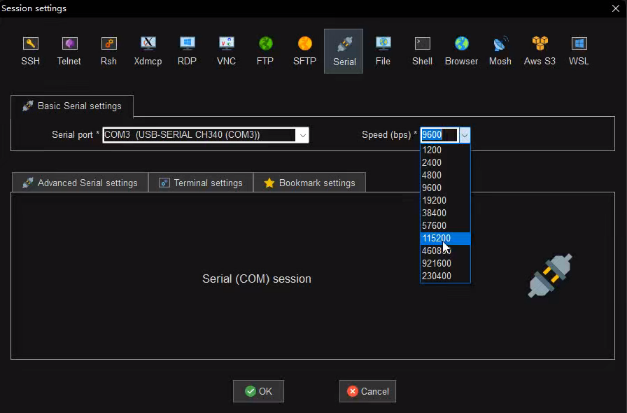Open the RDP session type
The height and width of the screenshot is (413, 627).
(x=187, y=51)
